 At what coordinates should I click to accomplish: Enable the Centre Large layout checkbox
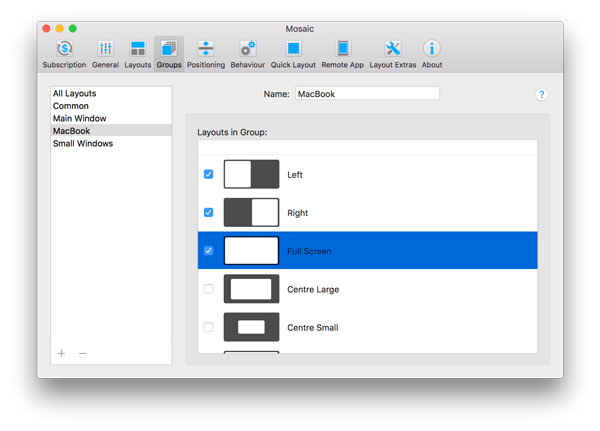coord(208,289)
